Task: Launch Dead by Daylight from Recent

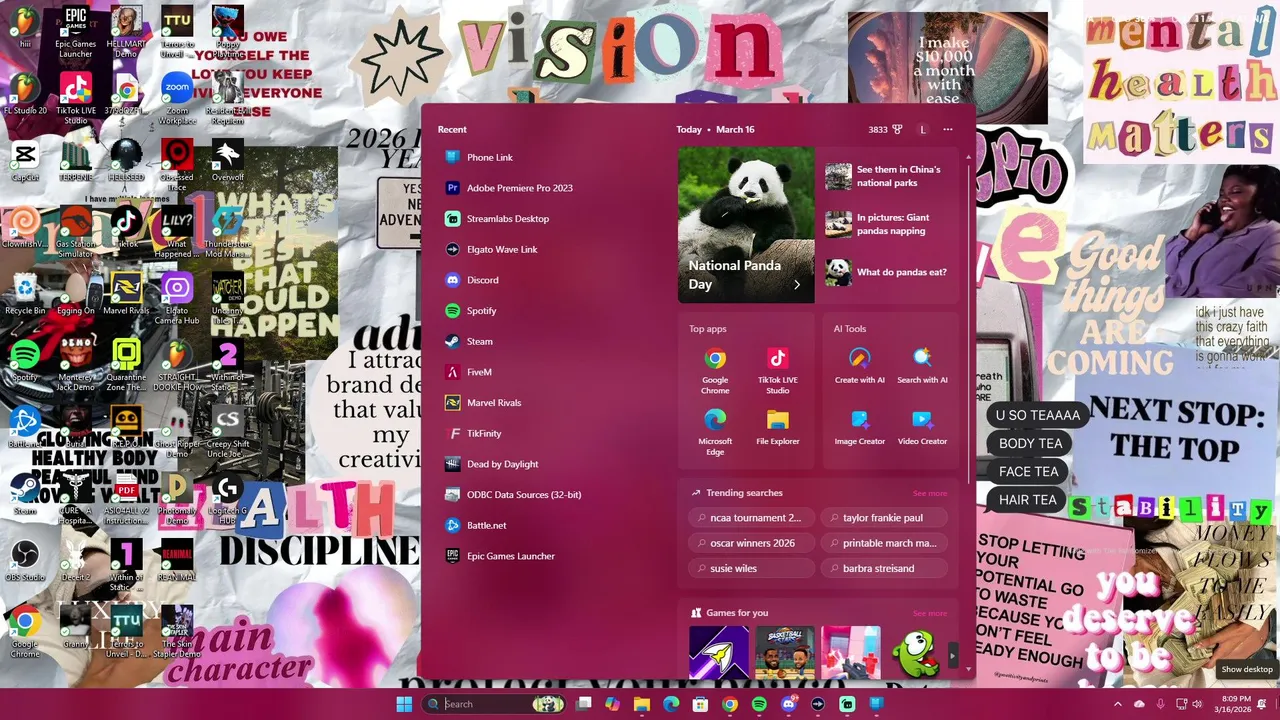Action: 545,464
